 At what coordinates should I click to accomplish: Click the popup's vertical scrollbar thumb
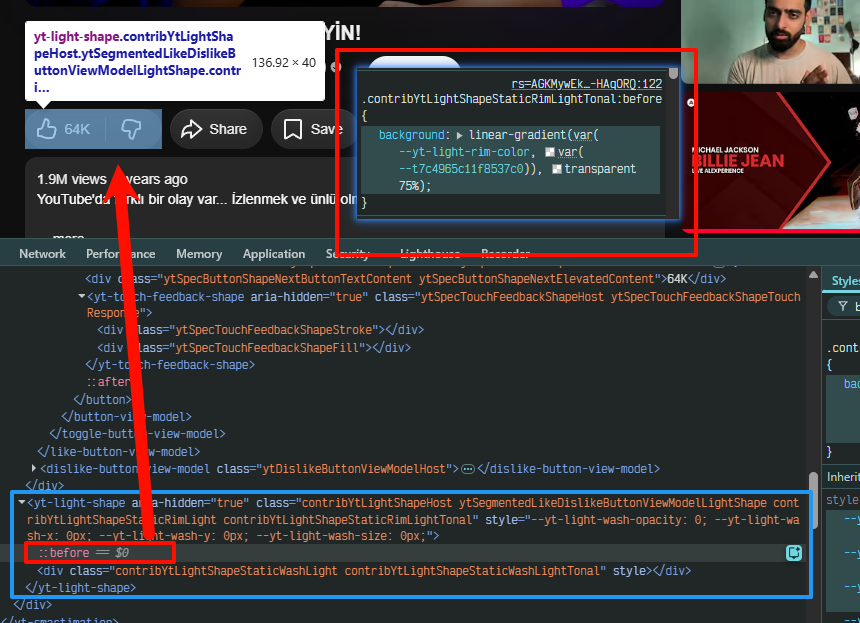[x=674, y=73]
